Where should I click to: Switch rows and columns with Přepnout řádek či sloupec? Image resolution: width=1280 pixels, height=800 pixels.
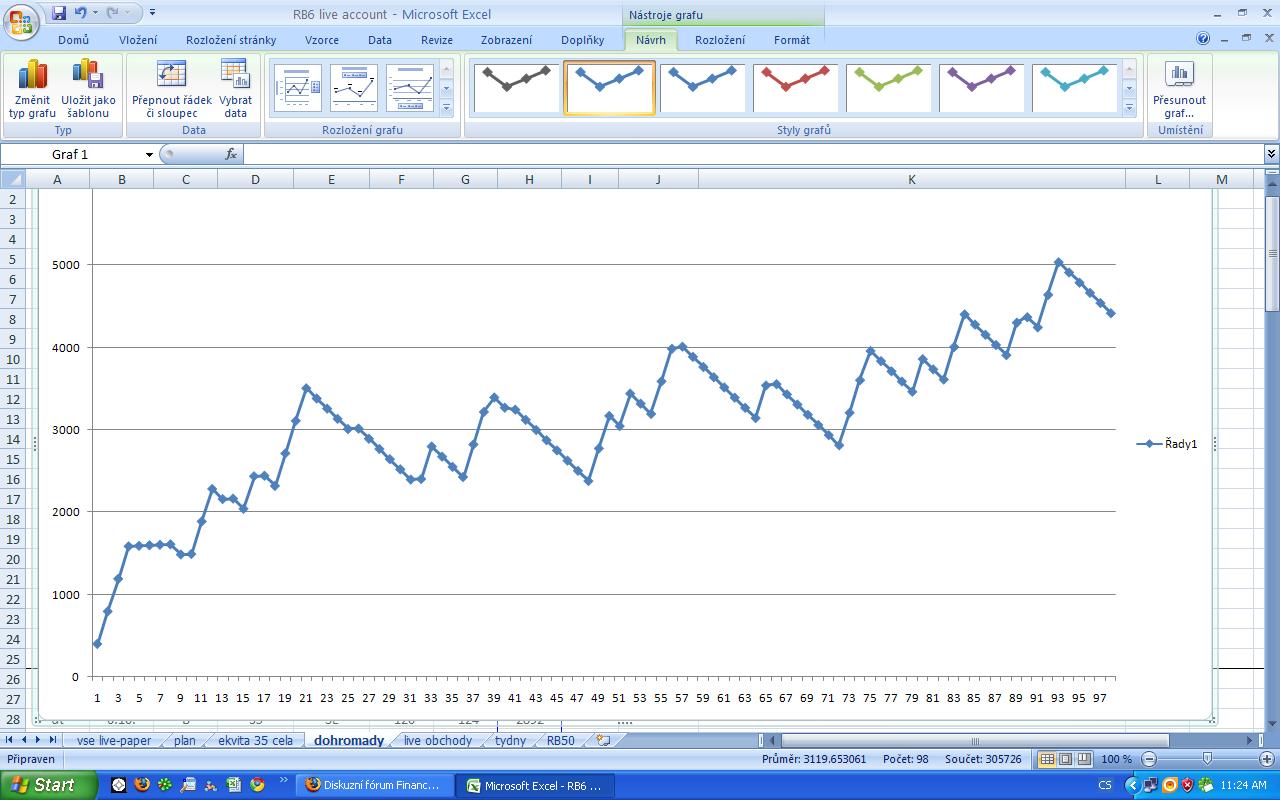[x=172, y=89]
